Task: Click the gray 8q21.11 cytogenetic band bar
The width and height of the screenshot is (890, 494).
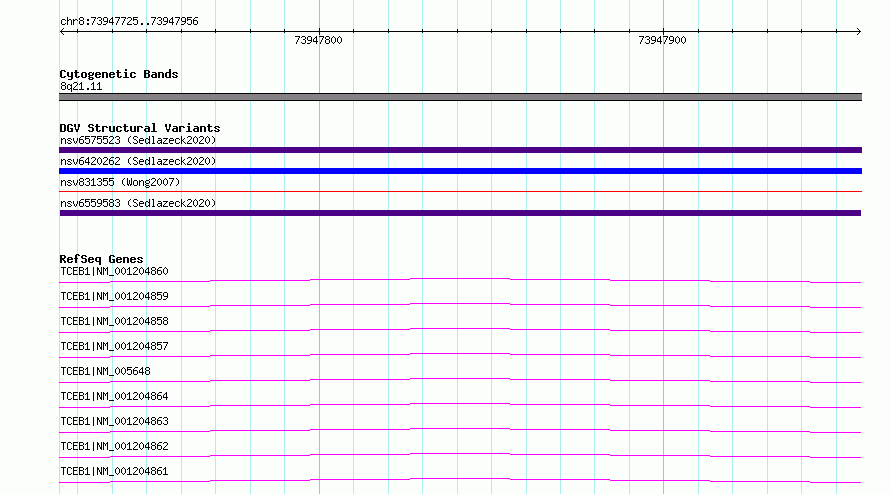Action: 460,97
